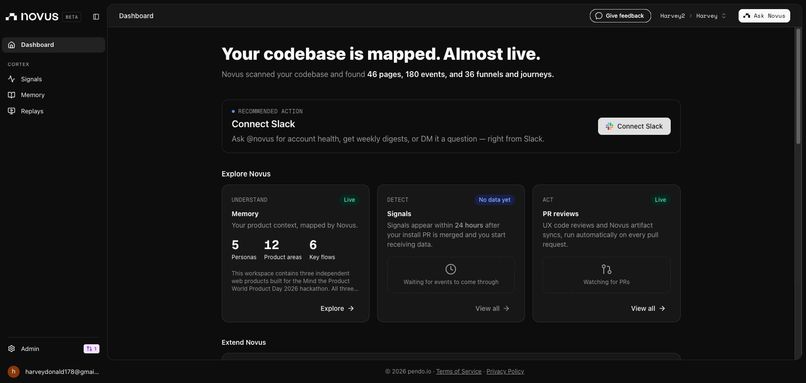806x383 pixels.
Task: Click the Admin gear icon
Action: point(12,349)
